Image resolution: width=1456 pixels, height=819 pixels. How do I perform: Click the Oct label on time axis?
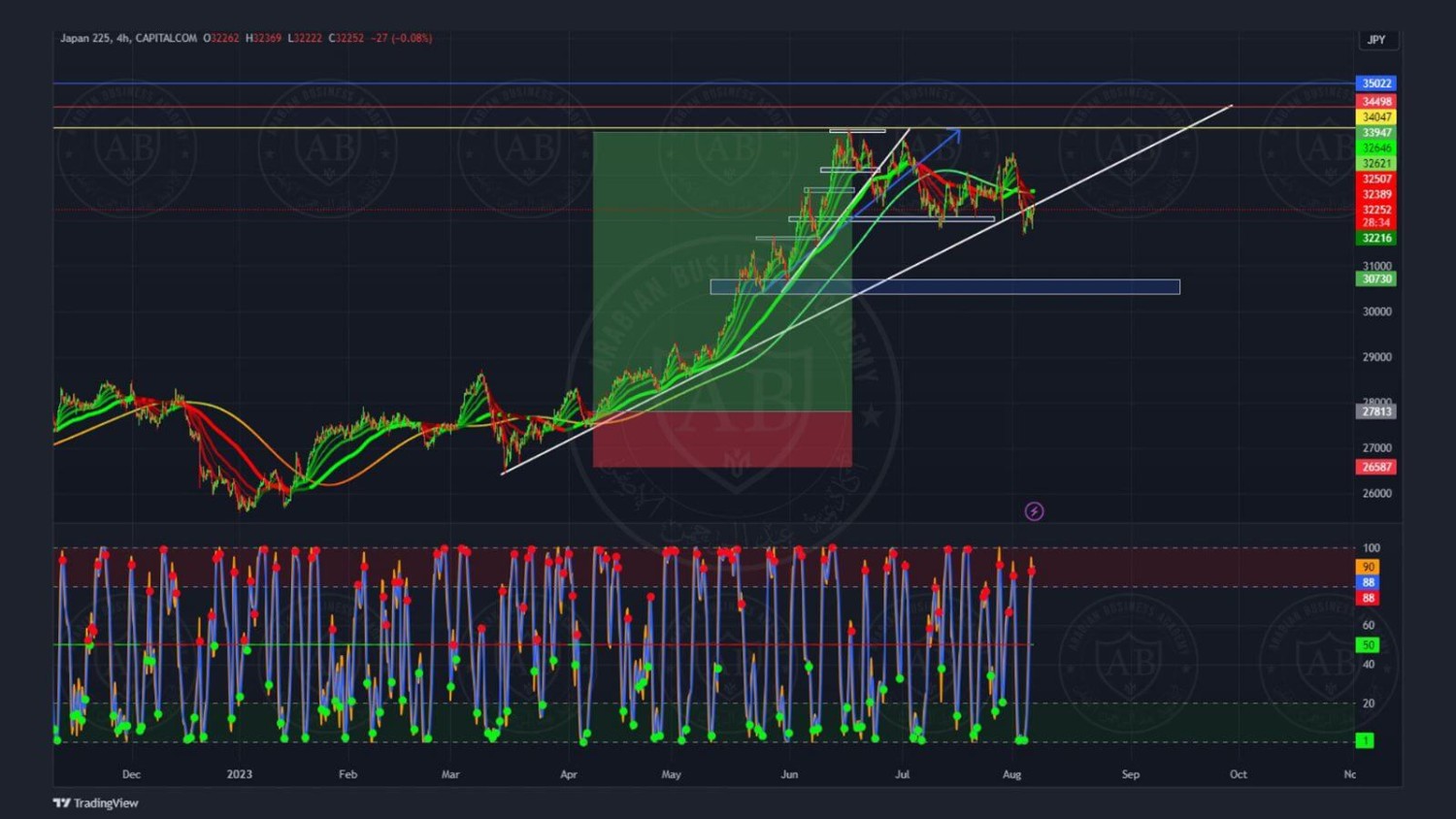tap(1239, 774)
